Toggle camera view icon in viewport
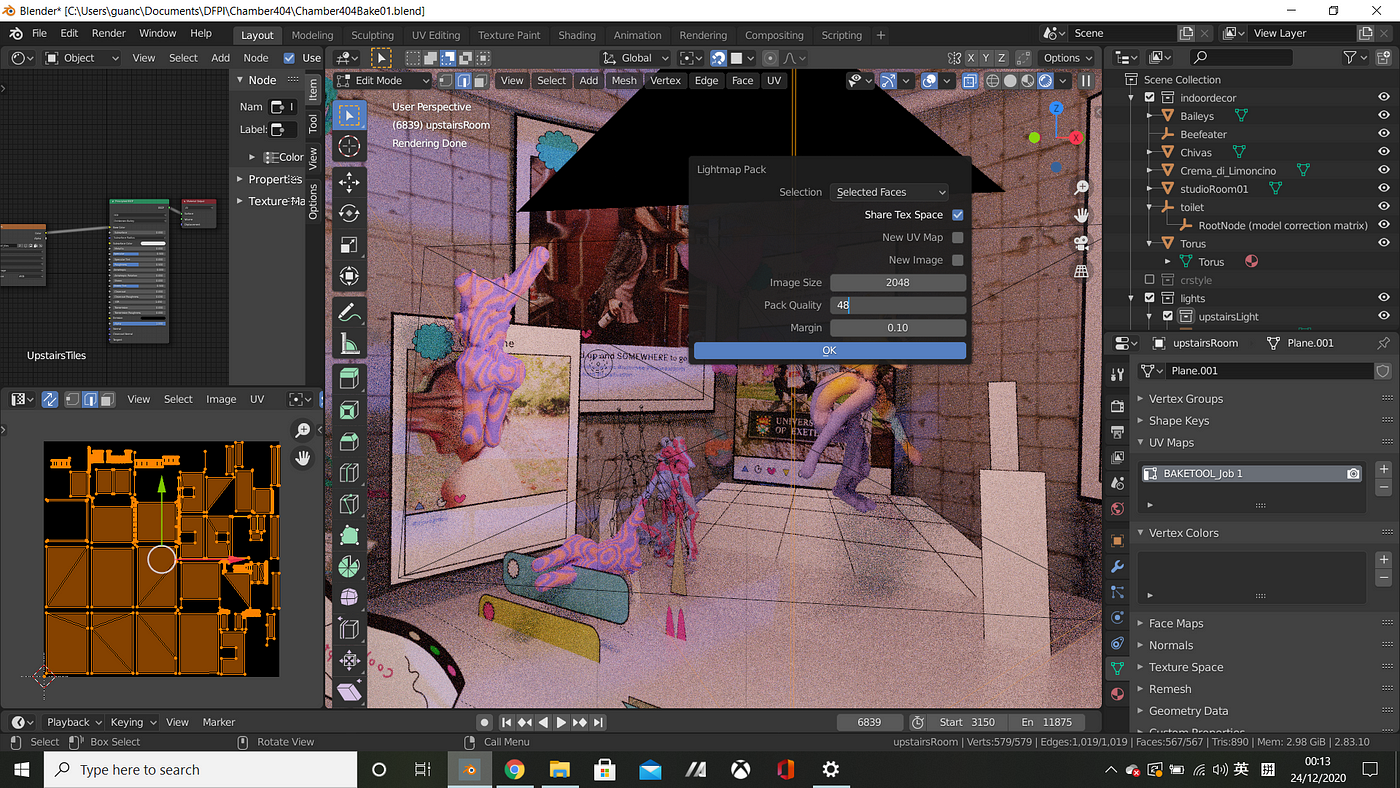Viewport: 1400px width, 788px height. click(1081, 243)
